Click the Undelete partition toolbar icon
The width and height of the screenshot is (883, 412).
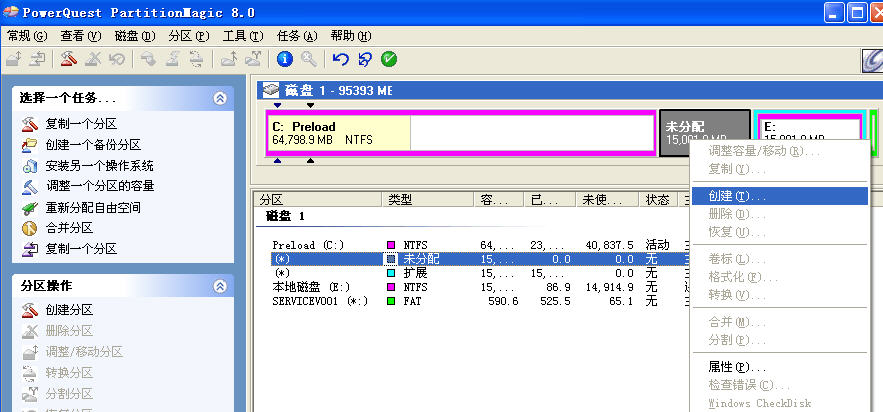click(x=116, y=59)
